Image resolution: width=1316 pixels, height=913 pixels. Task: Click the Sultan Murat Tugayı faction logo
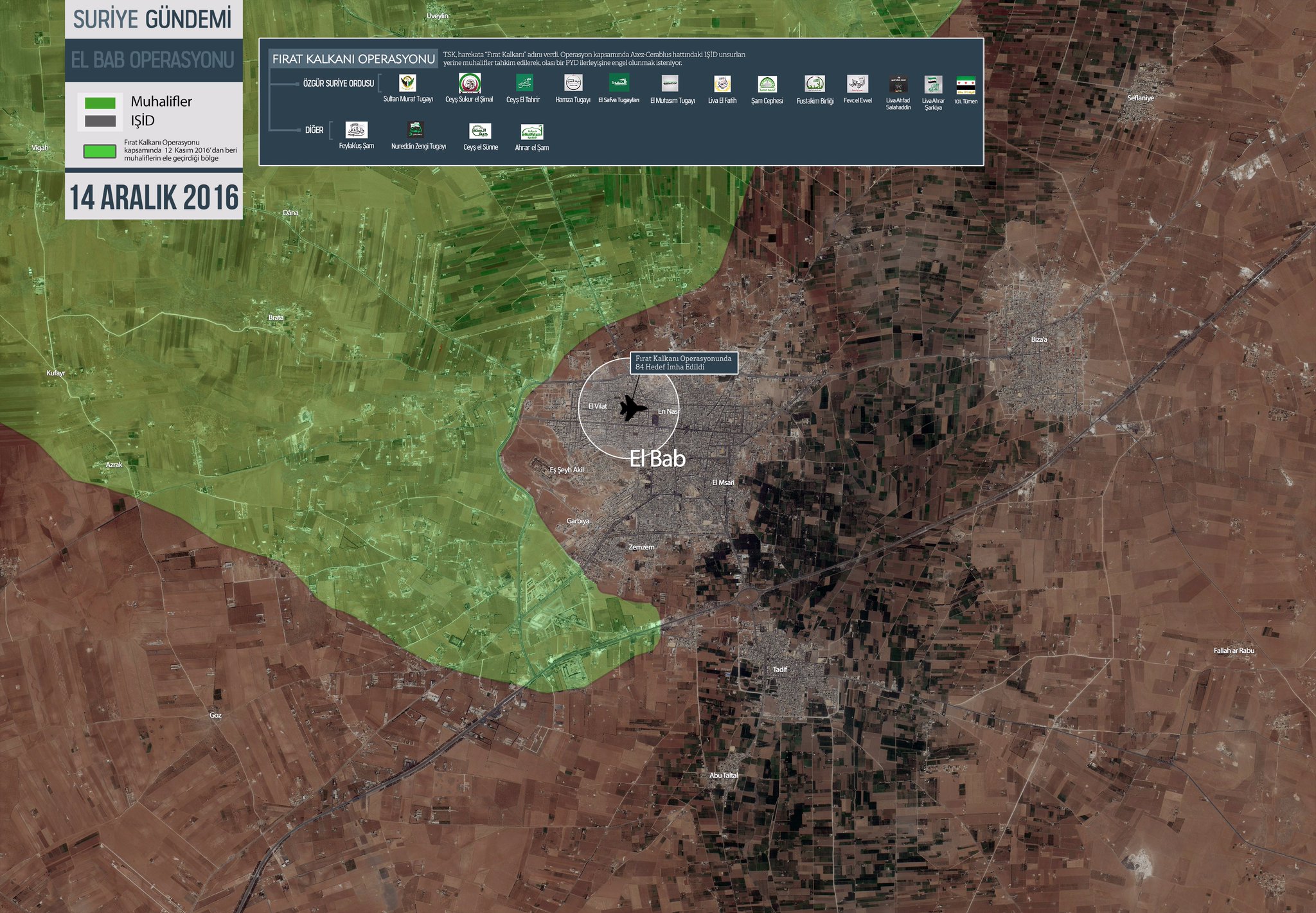coord(407,83)
